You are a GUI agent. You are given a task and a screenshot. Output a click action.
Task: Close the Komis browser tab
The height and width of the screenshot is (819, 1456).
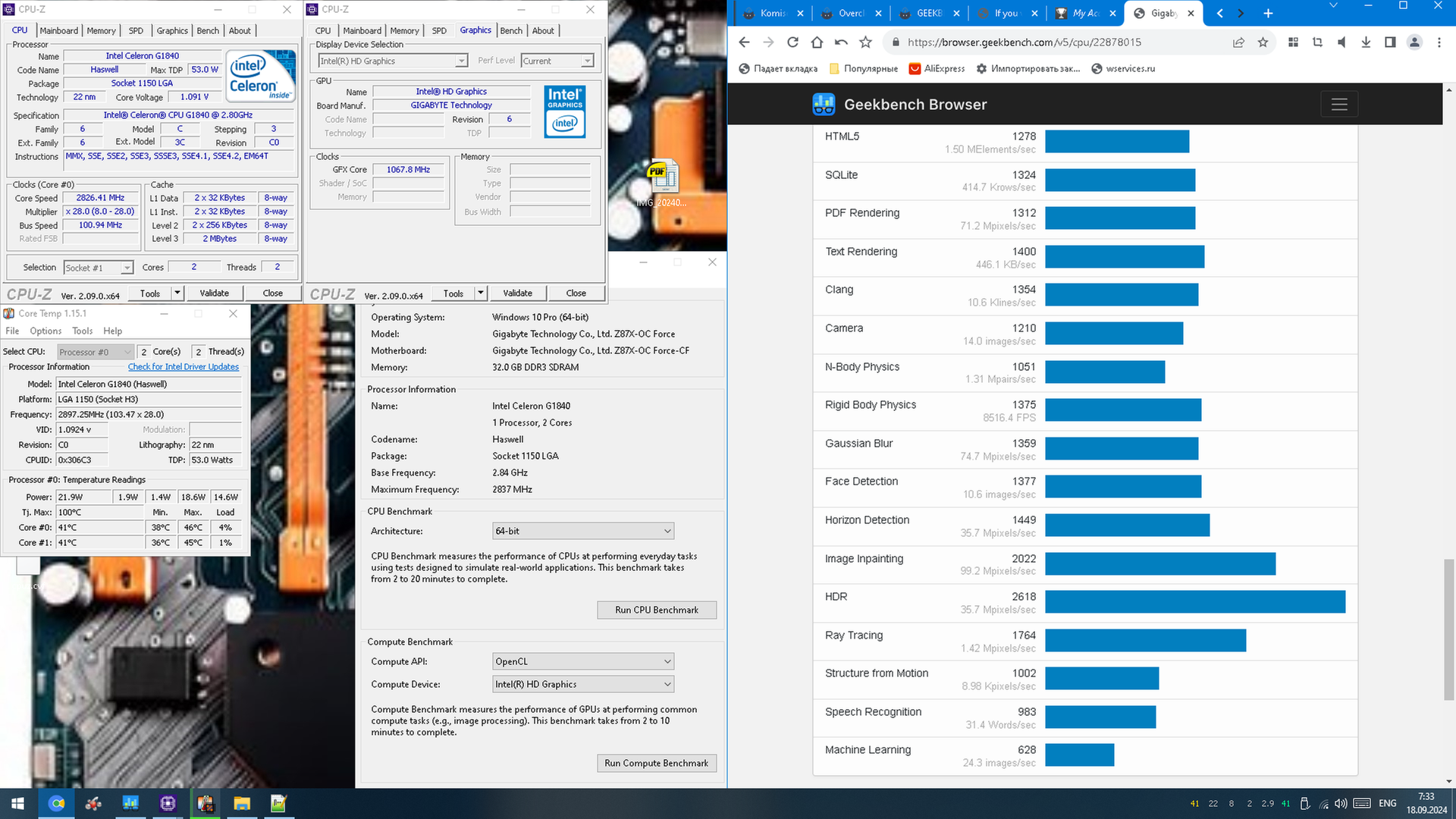[x=800, y=14]
